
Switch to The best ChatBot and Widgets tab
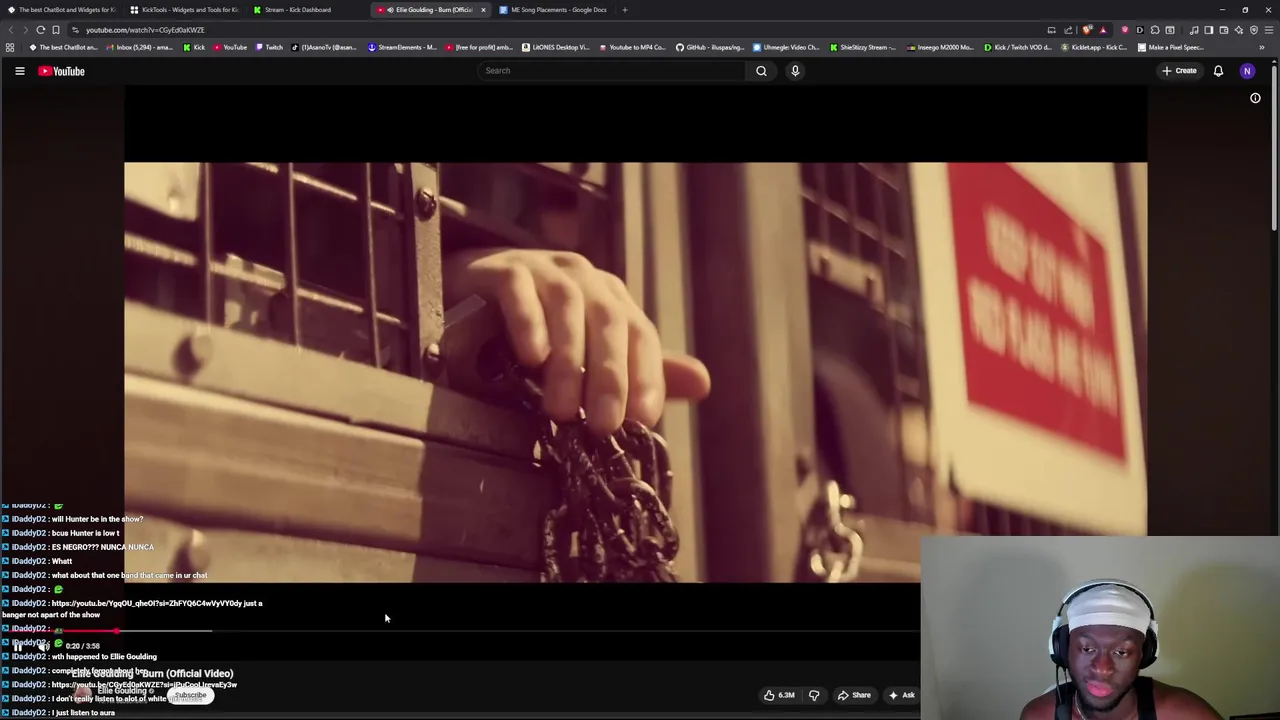click(62, 10)
